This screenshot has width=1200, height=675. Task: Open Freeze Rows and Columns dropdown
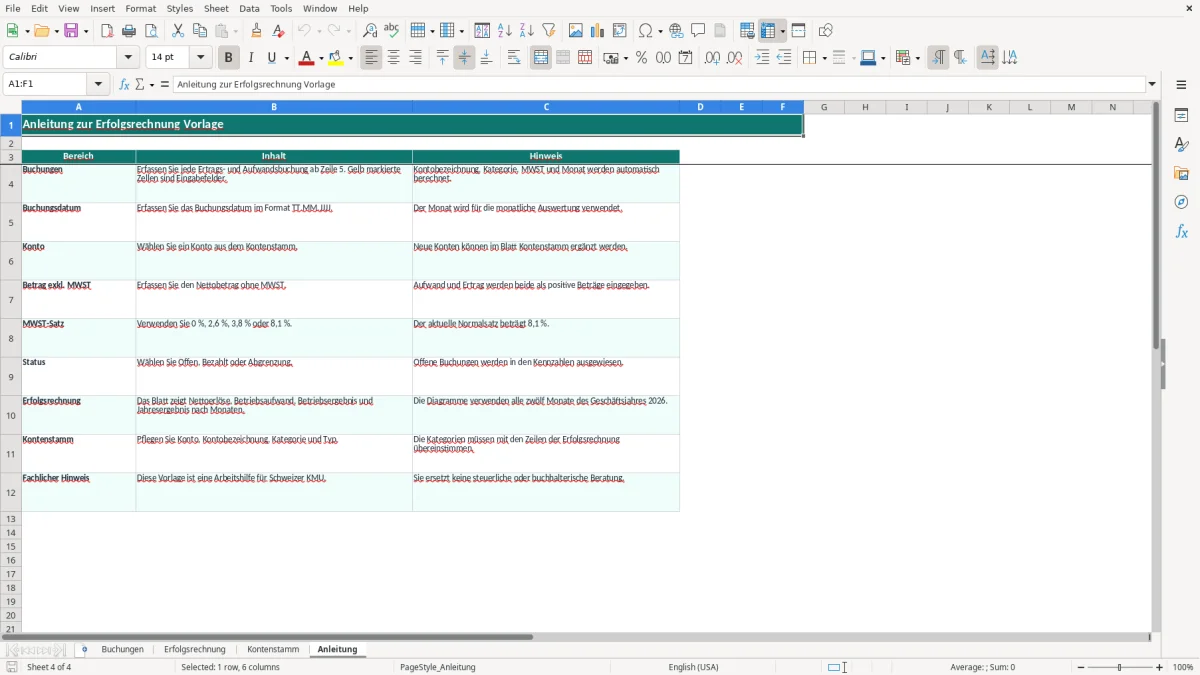pyautogui.click(x=783, y=31)
